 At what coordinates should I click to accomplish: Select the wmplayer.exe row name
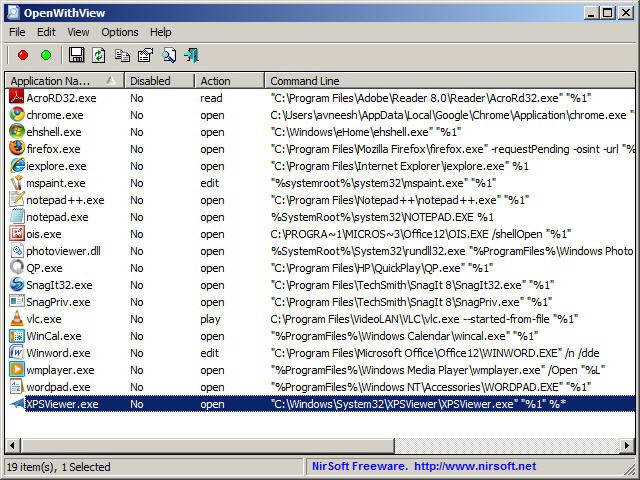click(x=60, y=370)
